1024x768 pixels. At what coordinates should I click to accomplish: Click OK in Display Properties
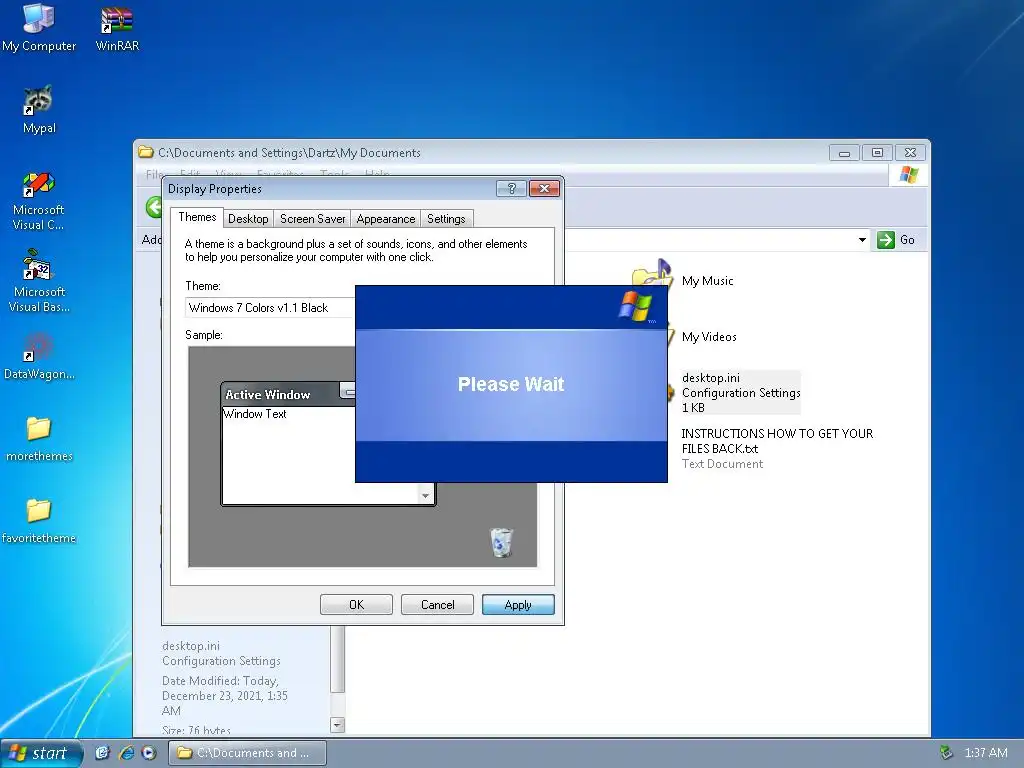point(356,605)
